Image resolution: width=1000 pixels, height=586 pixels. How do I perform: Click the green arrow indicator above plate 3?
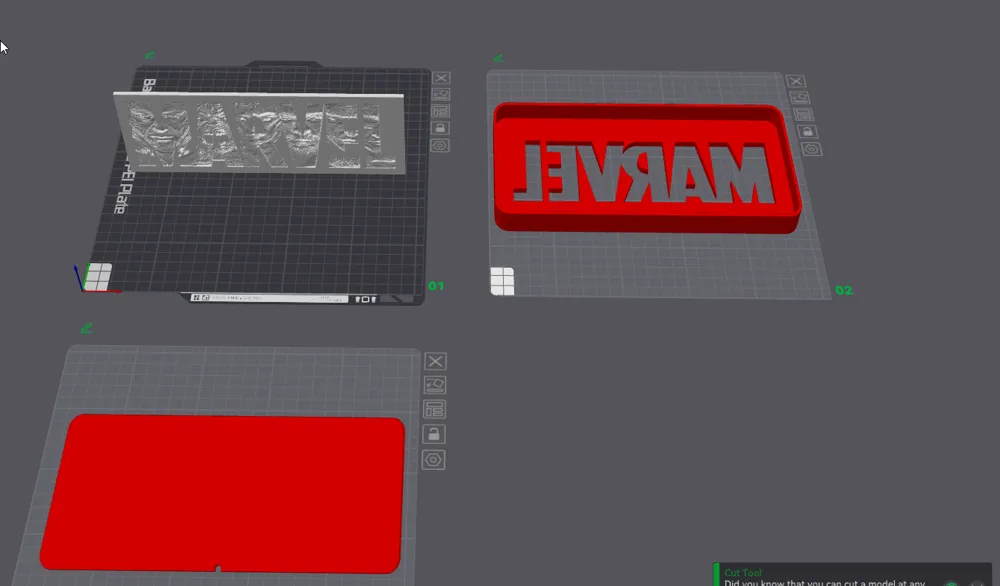click(x=86, y=329)
